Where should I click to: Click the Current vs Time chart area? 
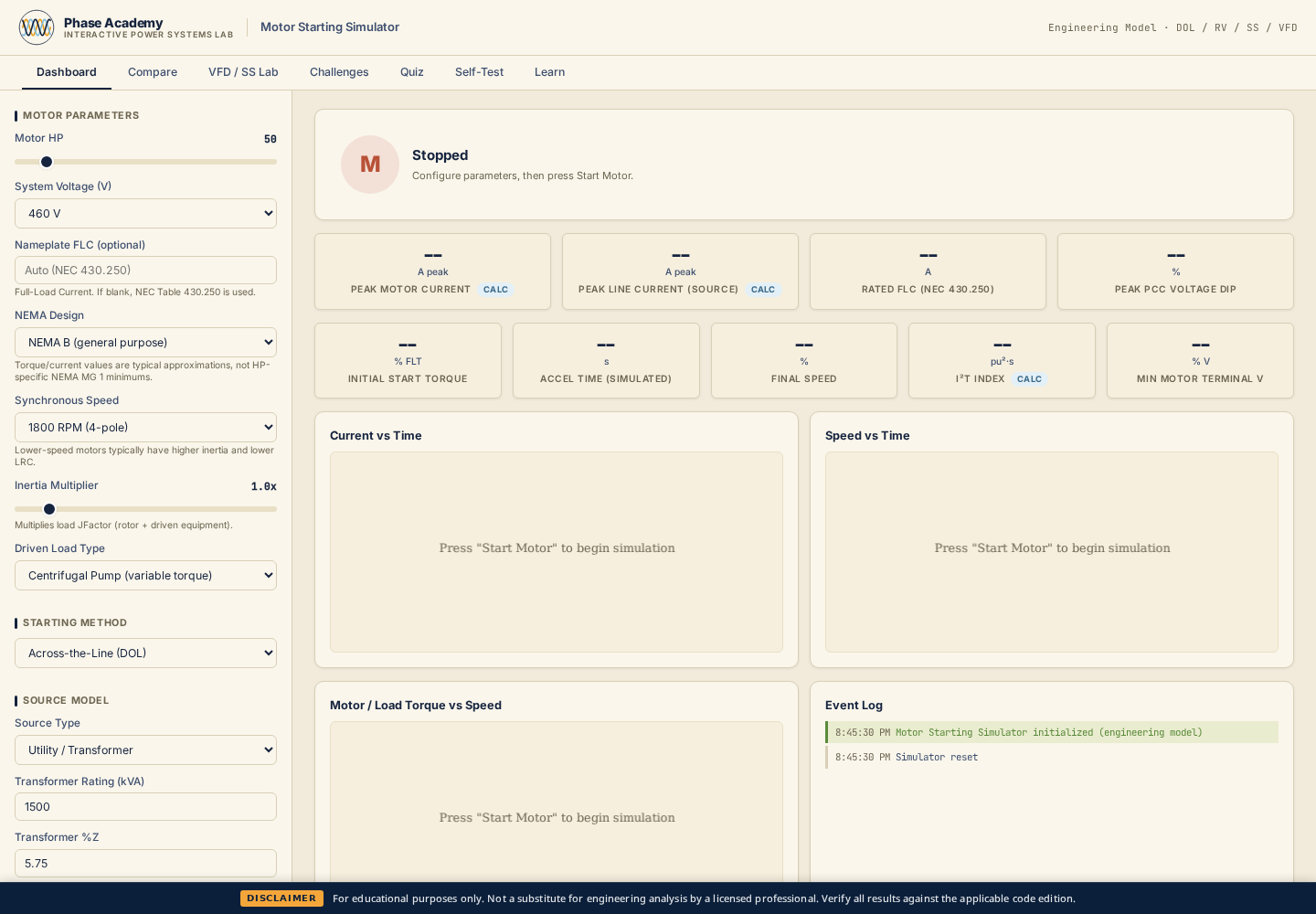pos(557,552)
